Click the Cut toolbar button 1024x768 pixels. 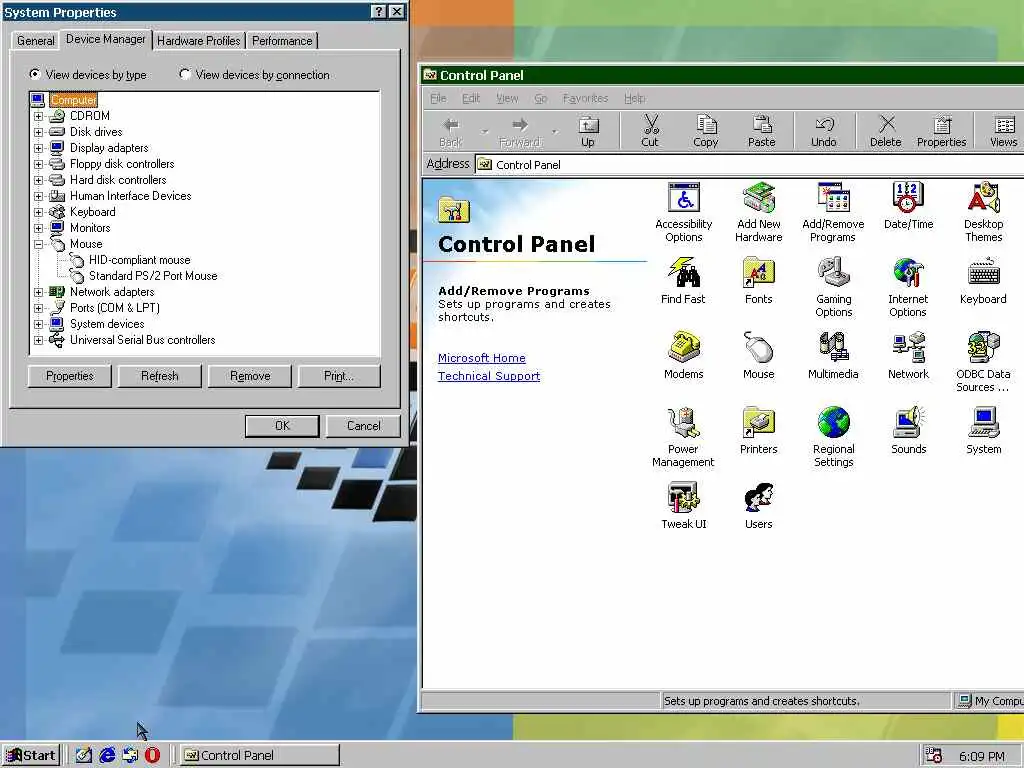[x=650, y=131]
